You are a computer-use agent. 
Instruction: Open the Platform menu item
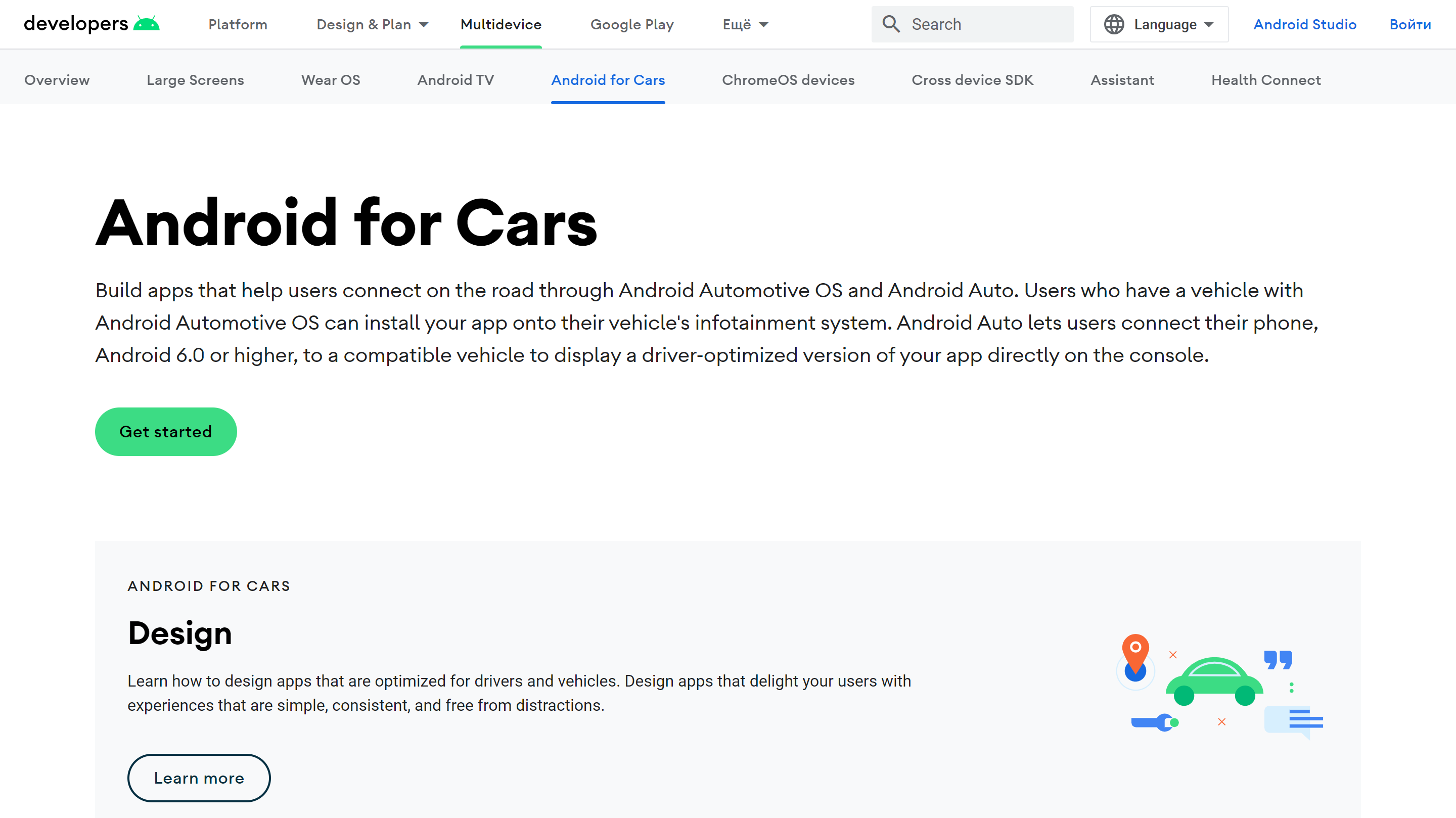238,24
